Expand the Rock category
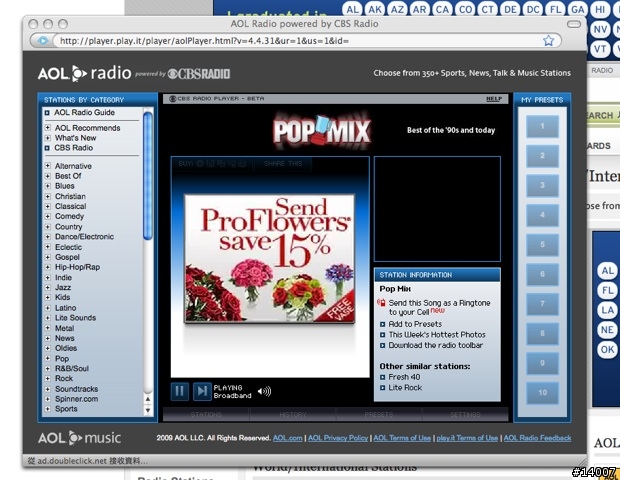 coord(47,378)
